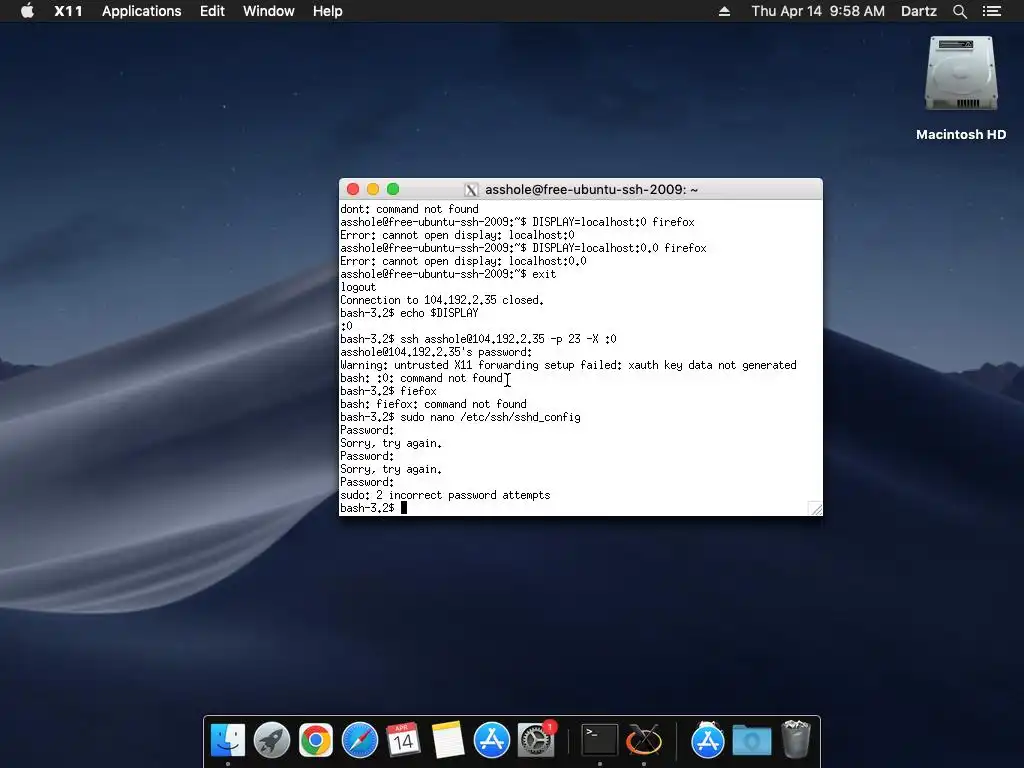Click 'Connection to 104.192.2.35 closed.' line

tap(442, 300)
